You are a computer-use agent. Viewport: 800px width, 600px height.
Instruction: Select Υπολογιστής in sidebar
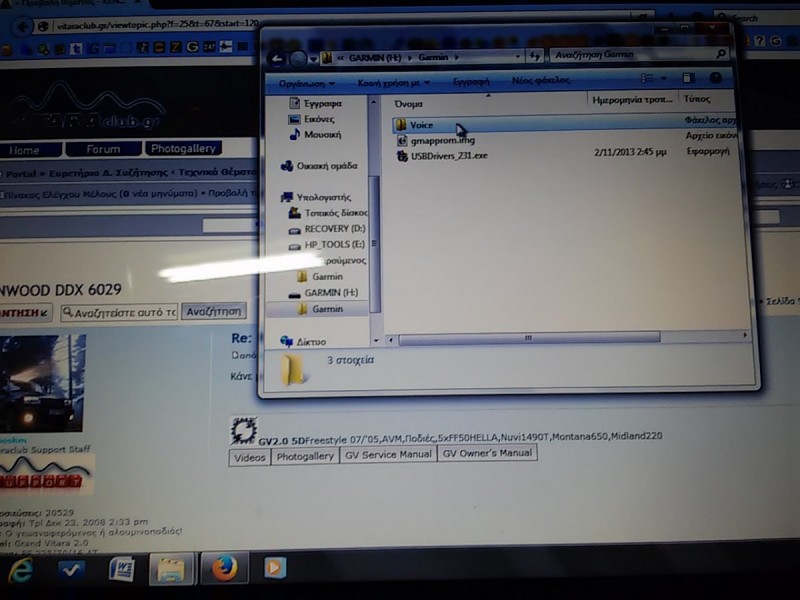pos(316,197)
